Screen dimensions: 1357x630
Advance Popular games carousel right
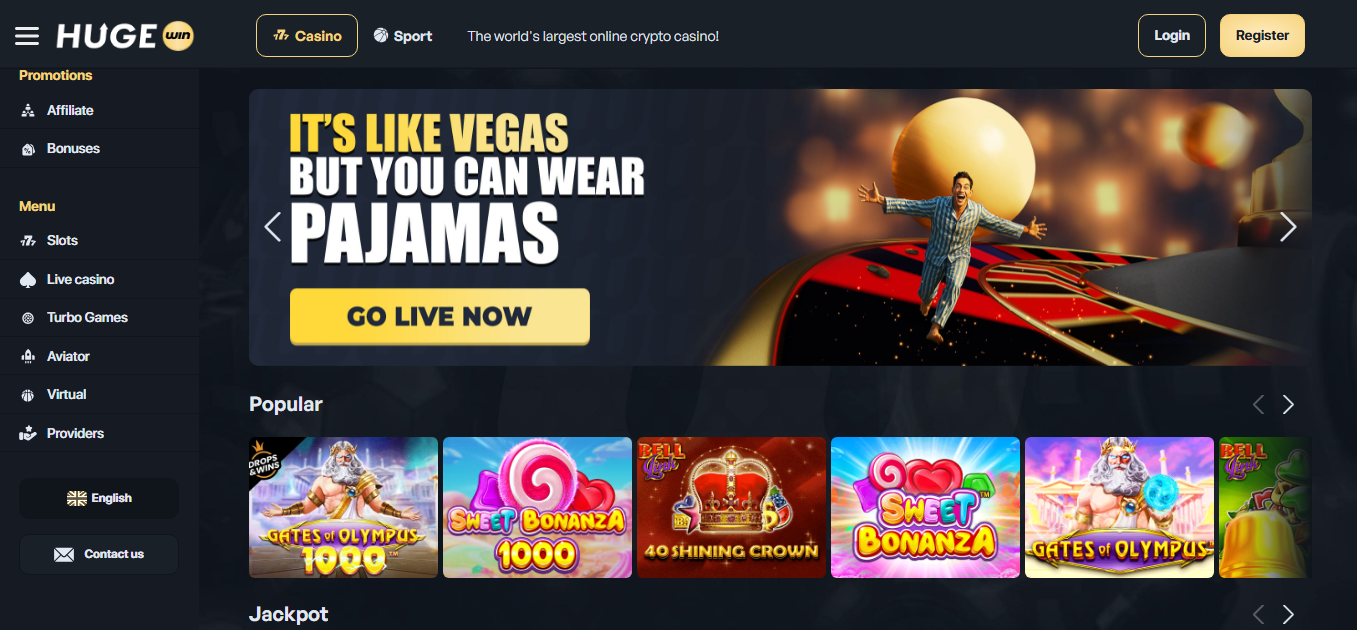[x=1288, y=405]
